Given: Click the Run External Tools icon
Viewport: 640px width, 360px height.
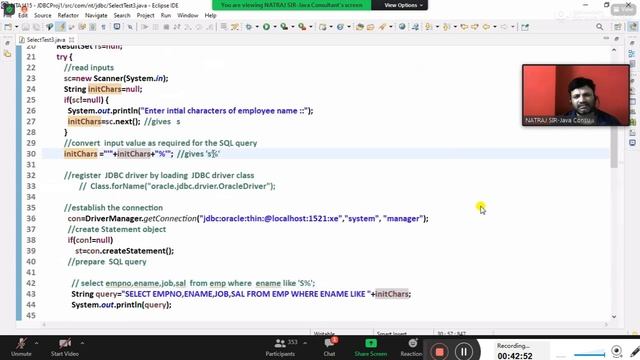Looking at the screenshot, I should click(x=302, y=27).
